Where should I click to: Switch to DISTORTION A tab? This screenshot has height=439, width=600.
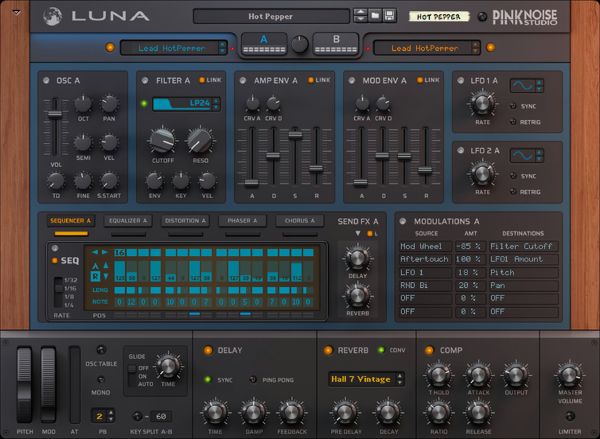185,221
